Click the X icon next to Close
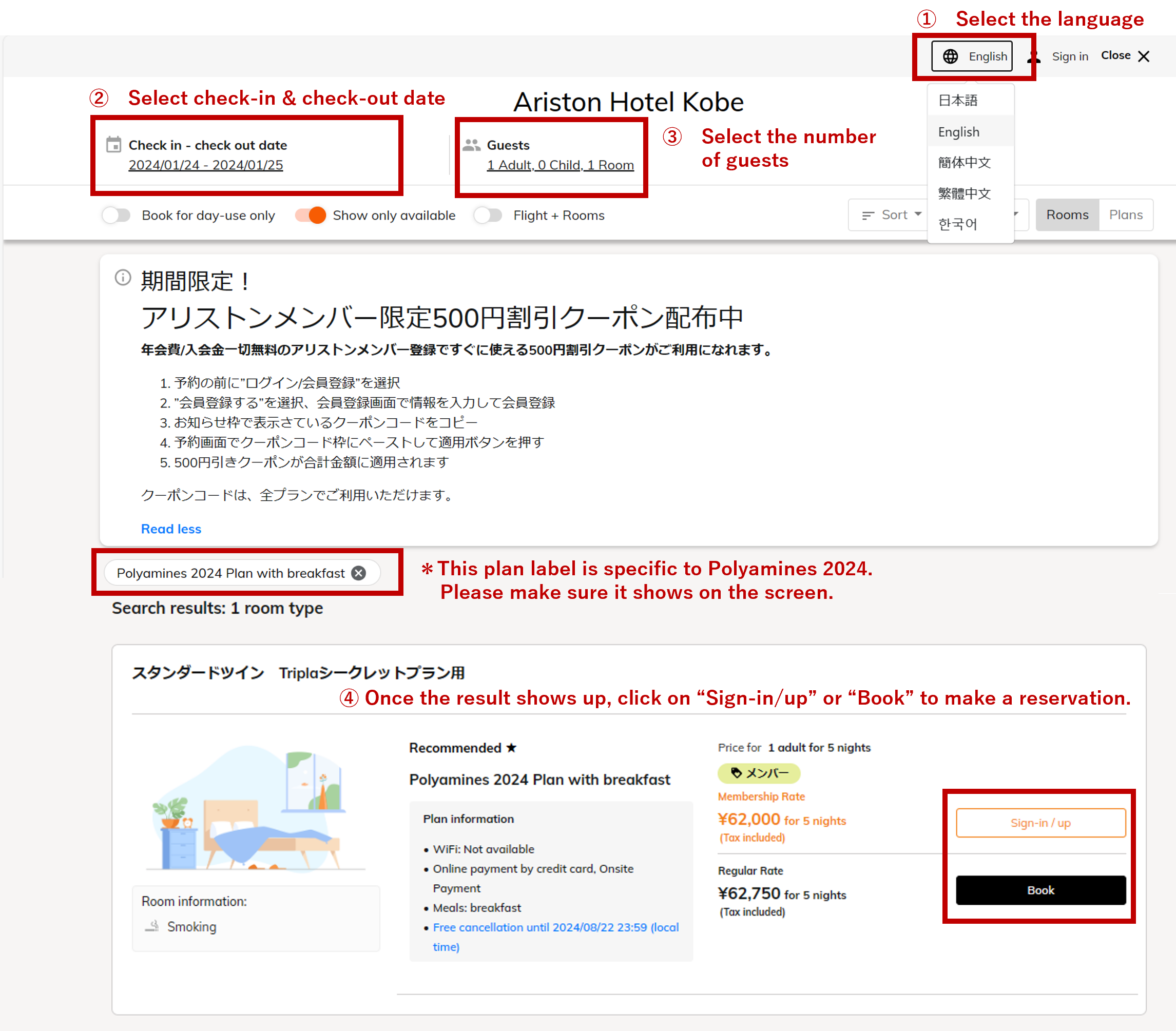 coord(1144,56)
